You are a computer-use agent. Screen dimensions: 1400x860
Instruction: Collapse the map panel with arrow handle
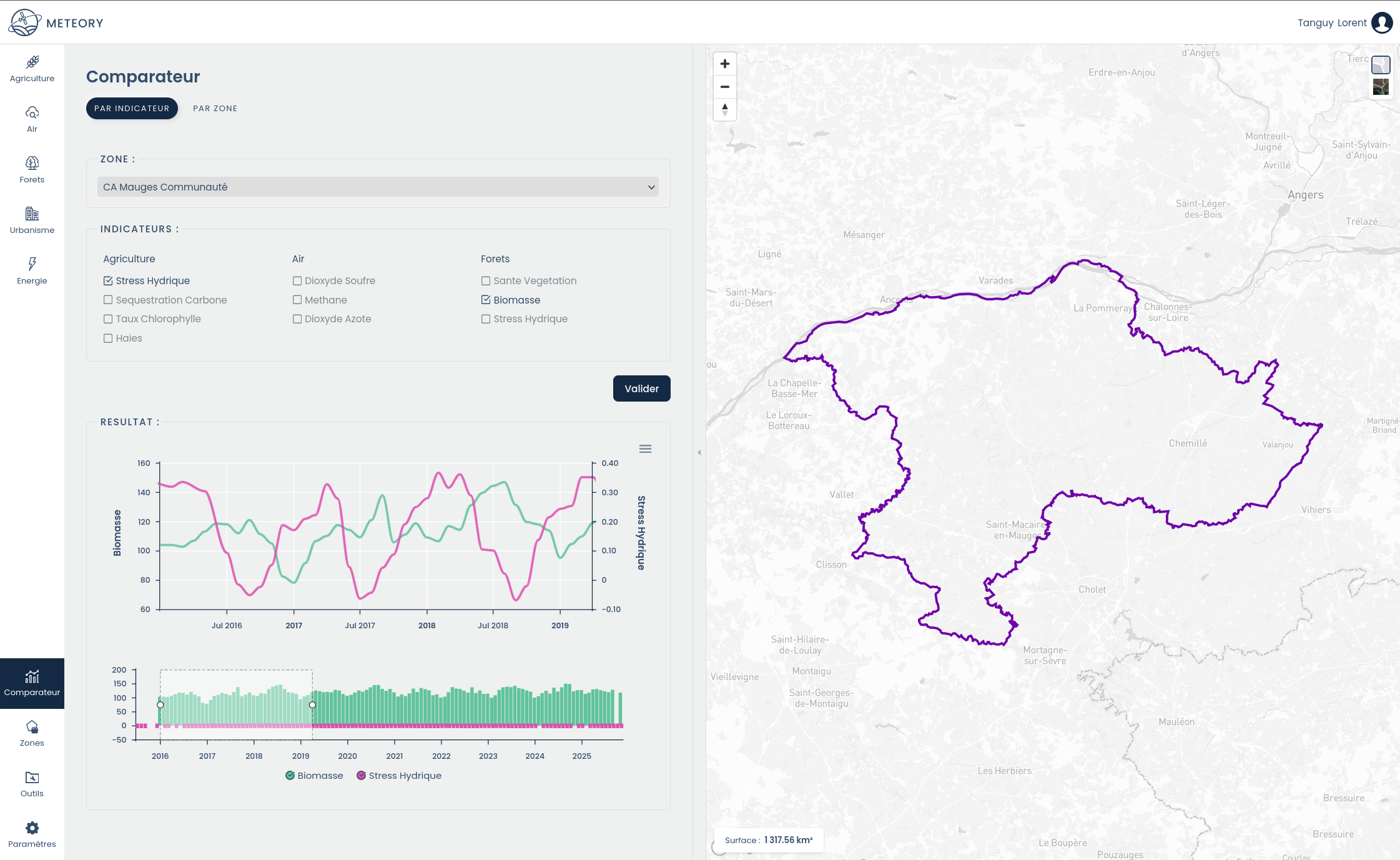click(x=699, y=452)
